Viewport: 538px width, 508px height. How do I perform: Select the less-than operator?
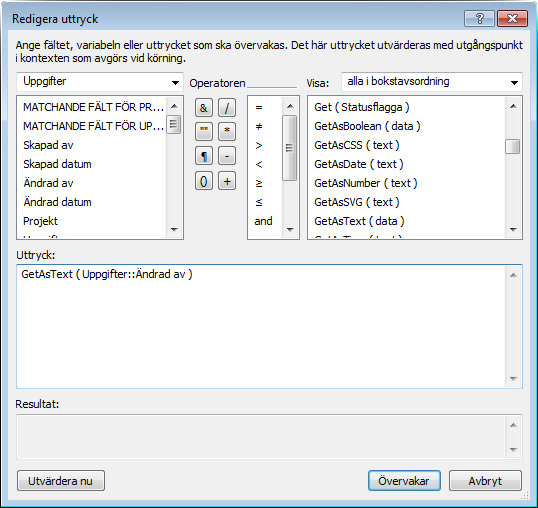[265, 164]
